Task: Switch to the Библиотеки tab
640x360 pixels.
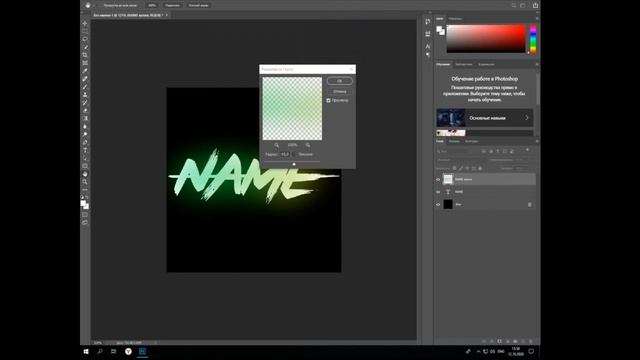Action: pos(464,64)
